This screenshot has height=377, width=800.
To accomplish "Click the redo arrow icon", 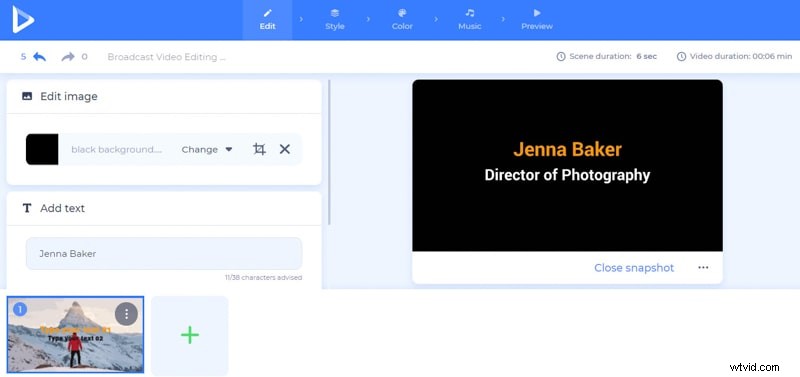I will (x=68, y=57).
